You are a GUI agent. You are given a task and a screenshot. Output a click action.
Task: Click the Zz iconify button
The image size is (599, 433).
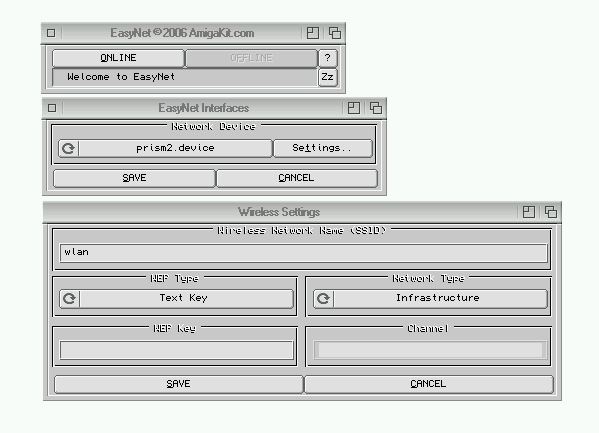tap(327, 78)
